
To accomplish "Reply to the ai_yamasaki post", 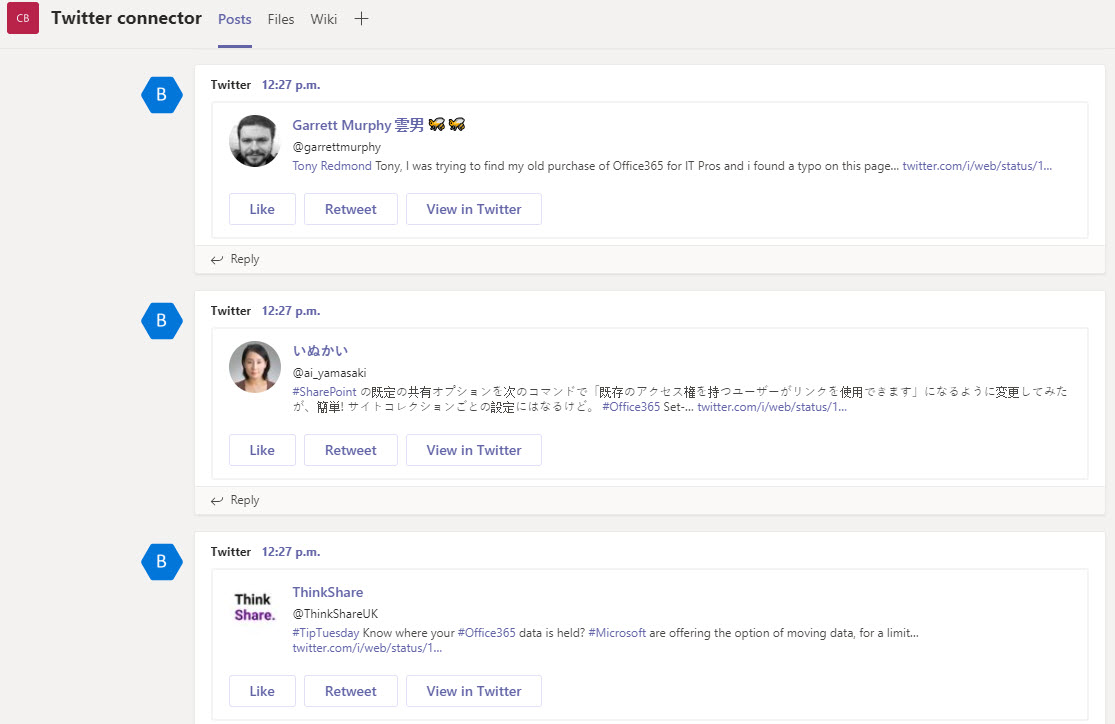I will click(235, 501).
